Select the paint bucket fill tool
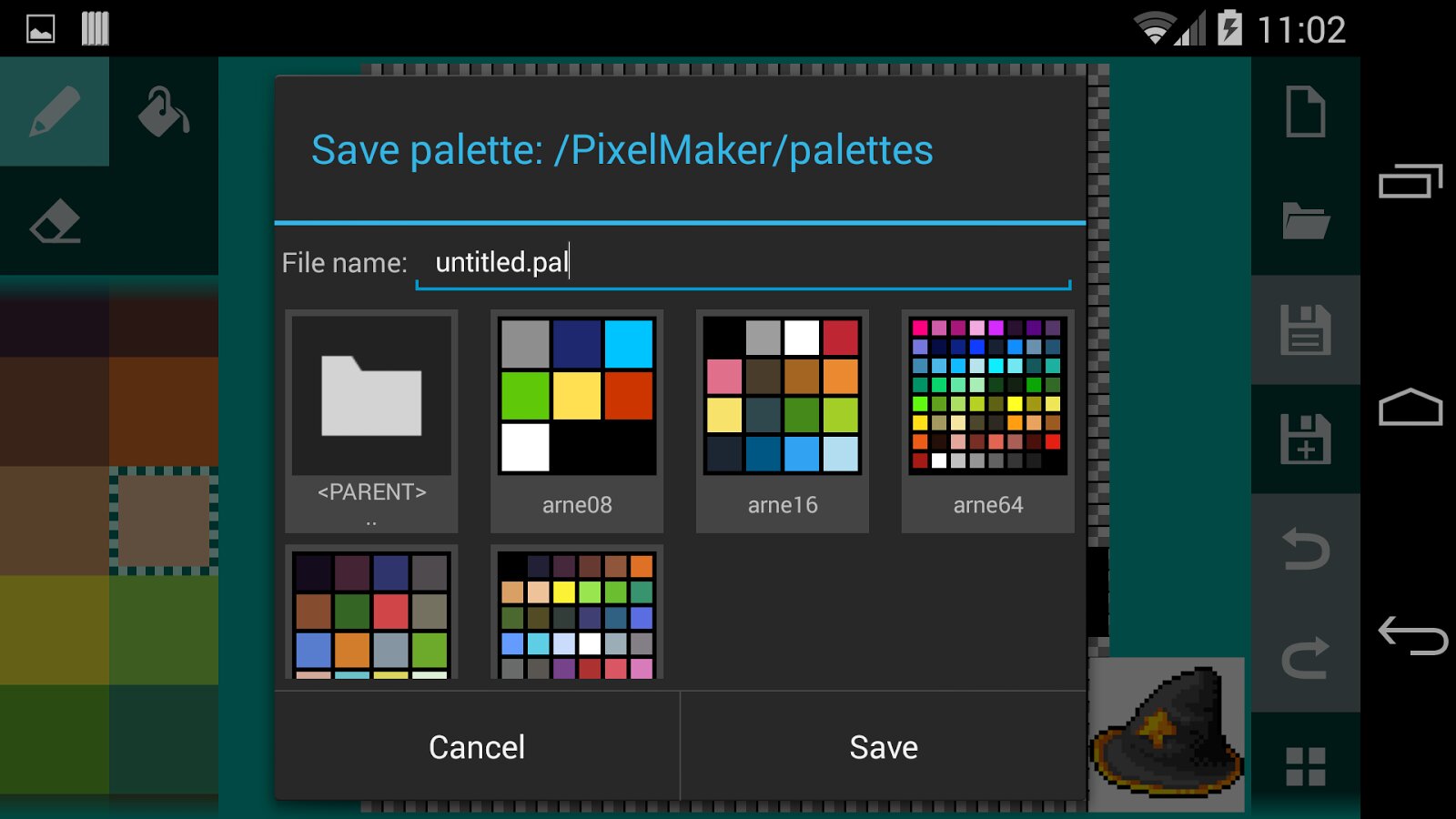This screenshot has height=819, width=1456. (164, 111)
